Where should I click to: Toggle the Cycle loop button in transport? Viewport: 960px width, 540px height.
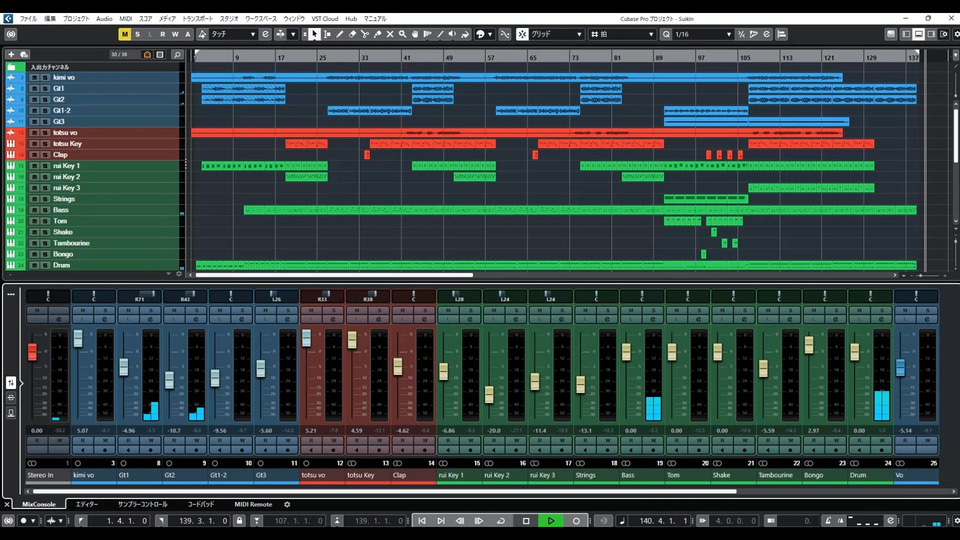point(501,521)
